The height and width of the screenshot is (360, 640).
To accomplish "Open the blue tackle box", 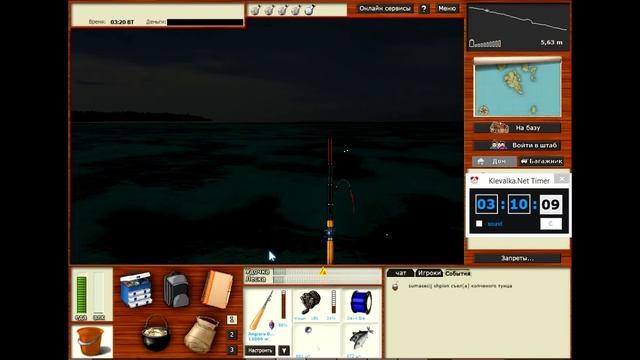I will [136, 289].
